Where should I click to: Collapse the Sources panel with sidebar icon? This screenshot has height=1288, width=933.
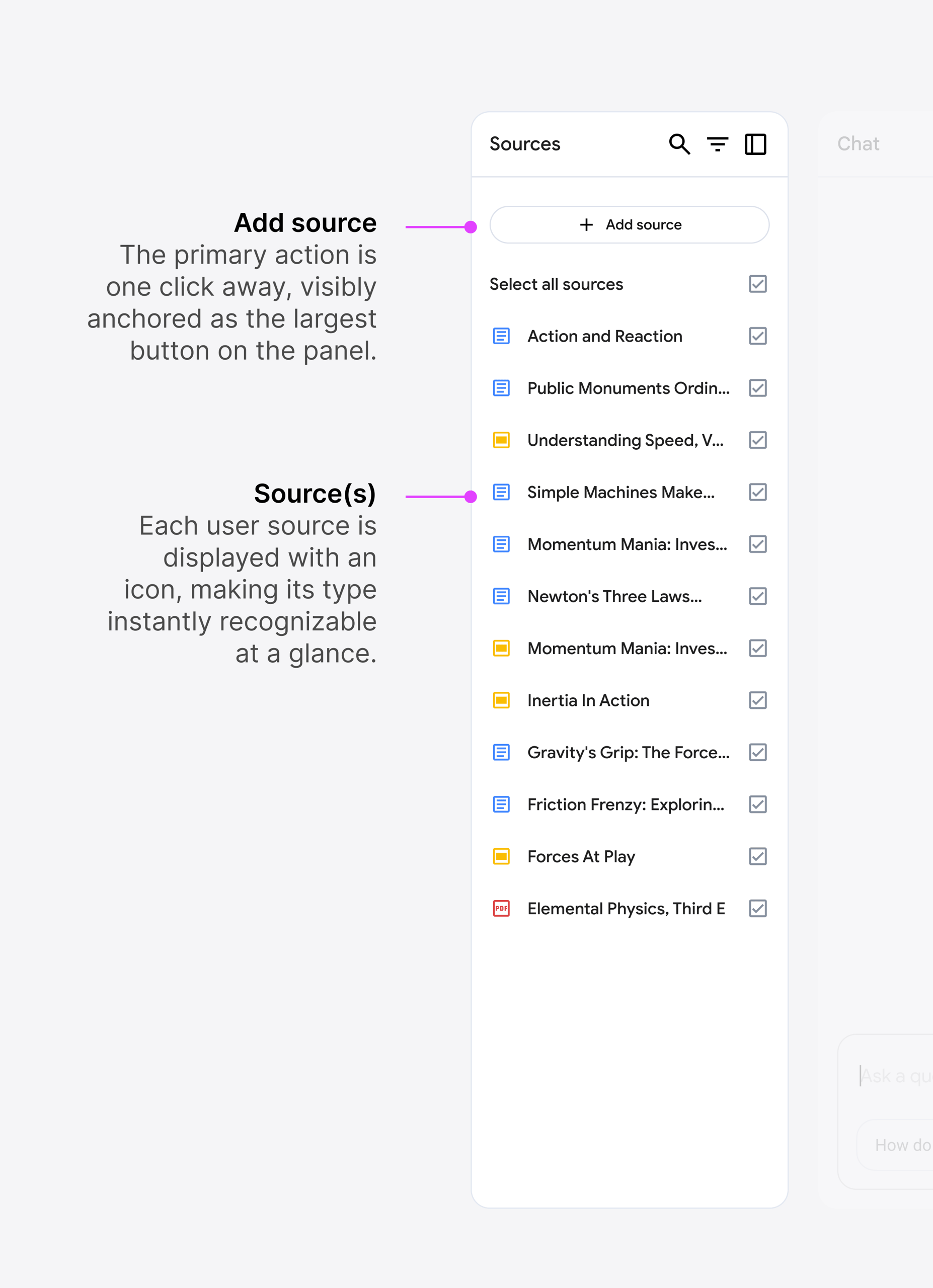[x=755, y=144]
